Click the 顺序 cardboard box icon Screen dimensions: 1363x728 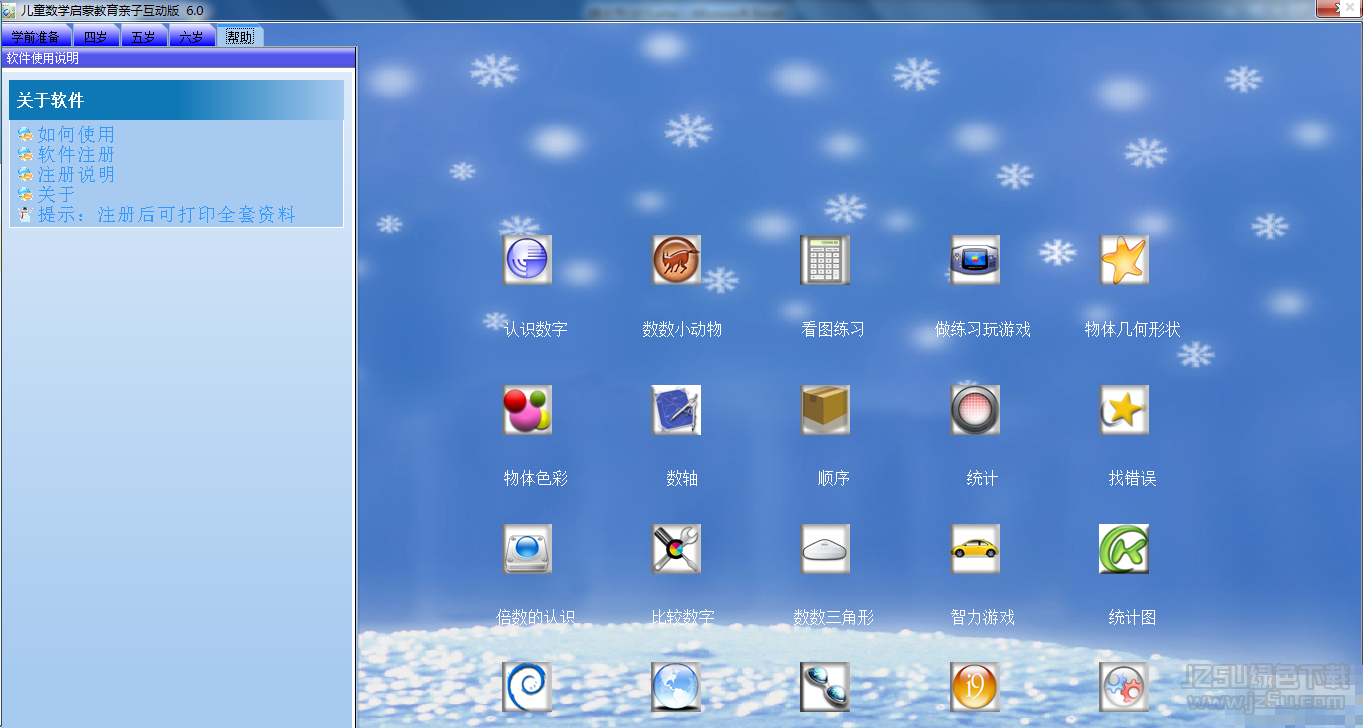click(x=825, y=410)
